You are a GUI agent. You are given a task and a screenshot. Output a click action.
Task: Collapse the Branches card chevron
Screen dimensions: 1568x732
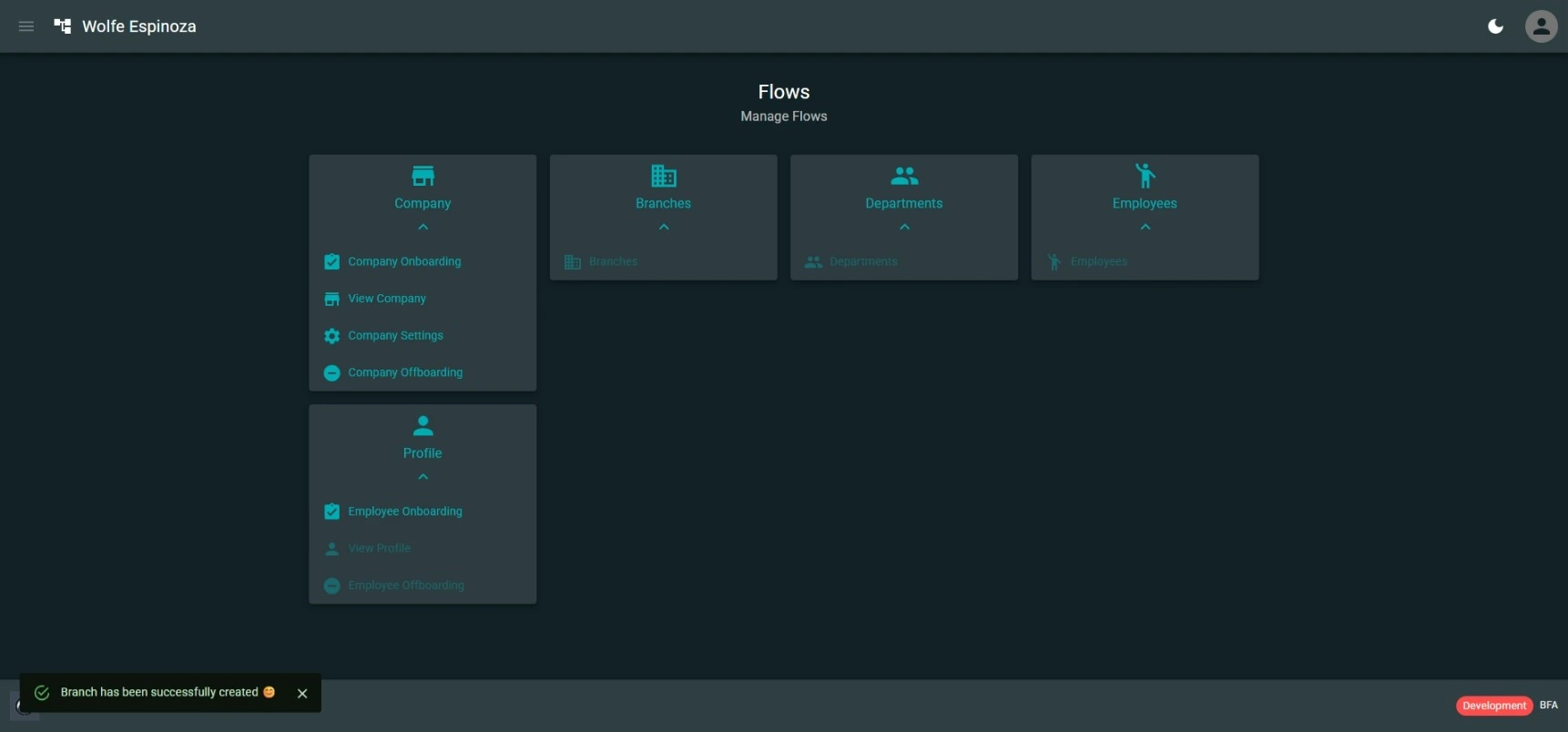pos(663,227)
